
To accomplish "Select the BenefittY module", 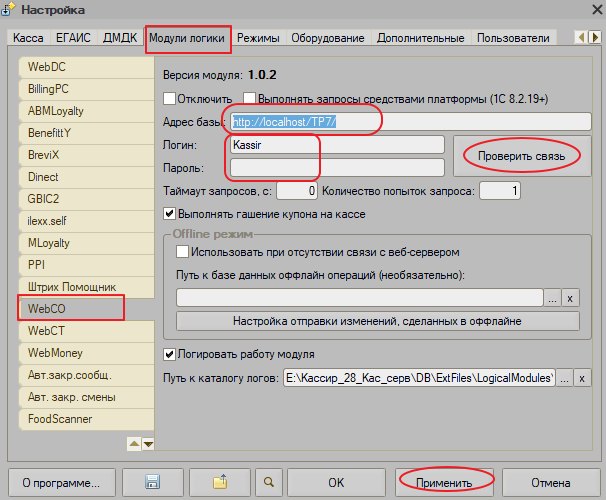I will tap(86, 133).
